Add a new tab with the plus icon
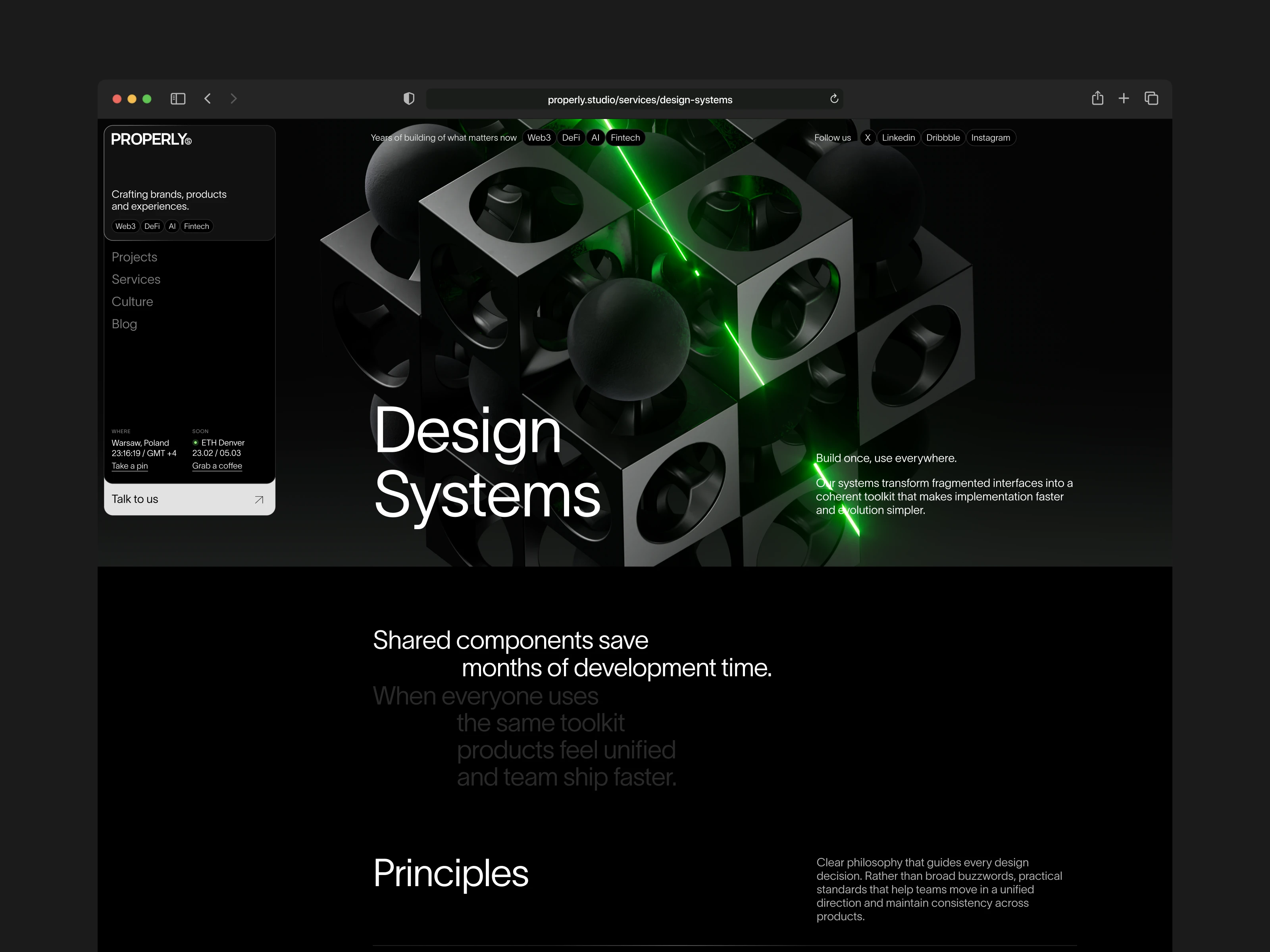Screen dimensions: 1270x952 tap(1124, 98)
